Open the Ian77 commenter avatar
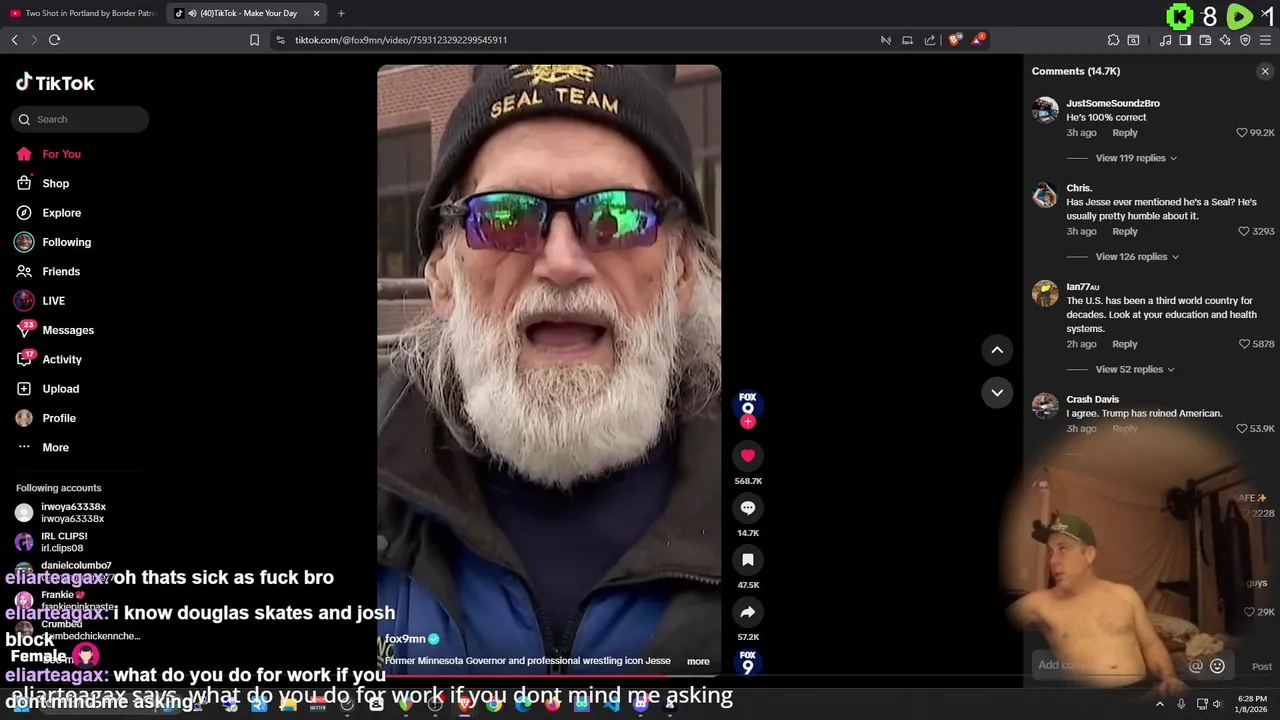Screen dimensions: 1280x720 point(1045,293)
